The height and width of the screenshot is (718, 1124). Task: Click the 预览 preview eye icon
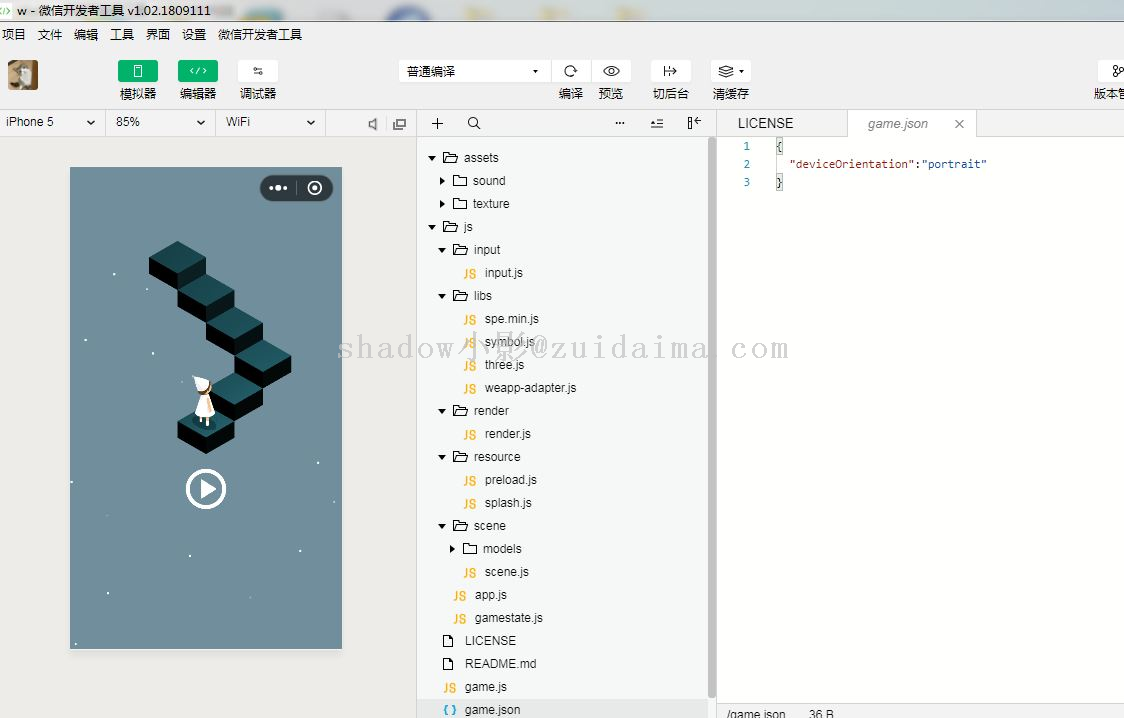point(611,71)
